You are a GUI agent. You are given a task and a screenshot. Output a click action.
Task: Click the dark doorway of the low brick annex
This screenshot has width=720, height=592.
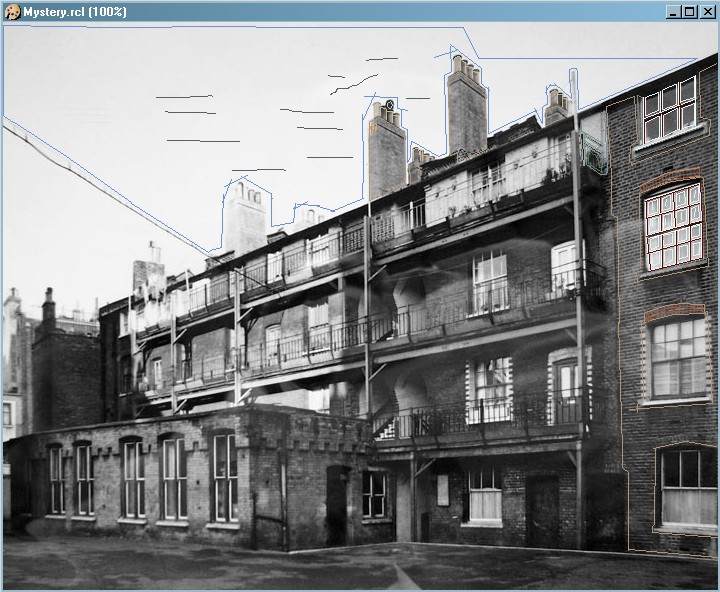pyautogui.click(x=337, y=505)
